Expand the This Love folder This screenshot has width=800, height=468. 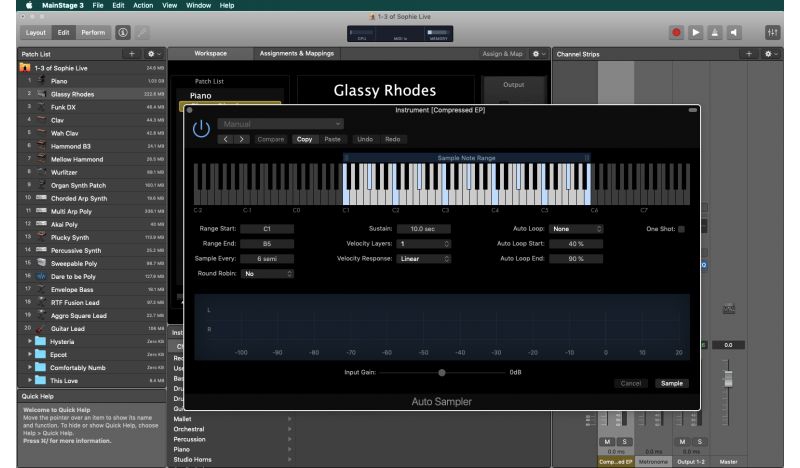click(x=30, y=380)
